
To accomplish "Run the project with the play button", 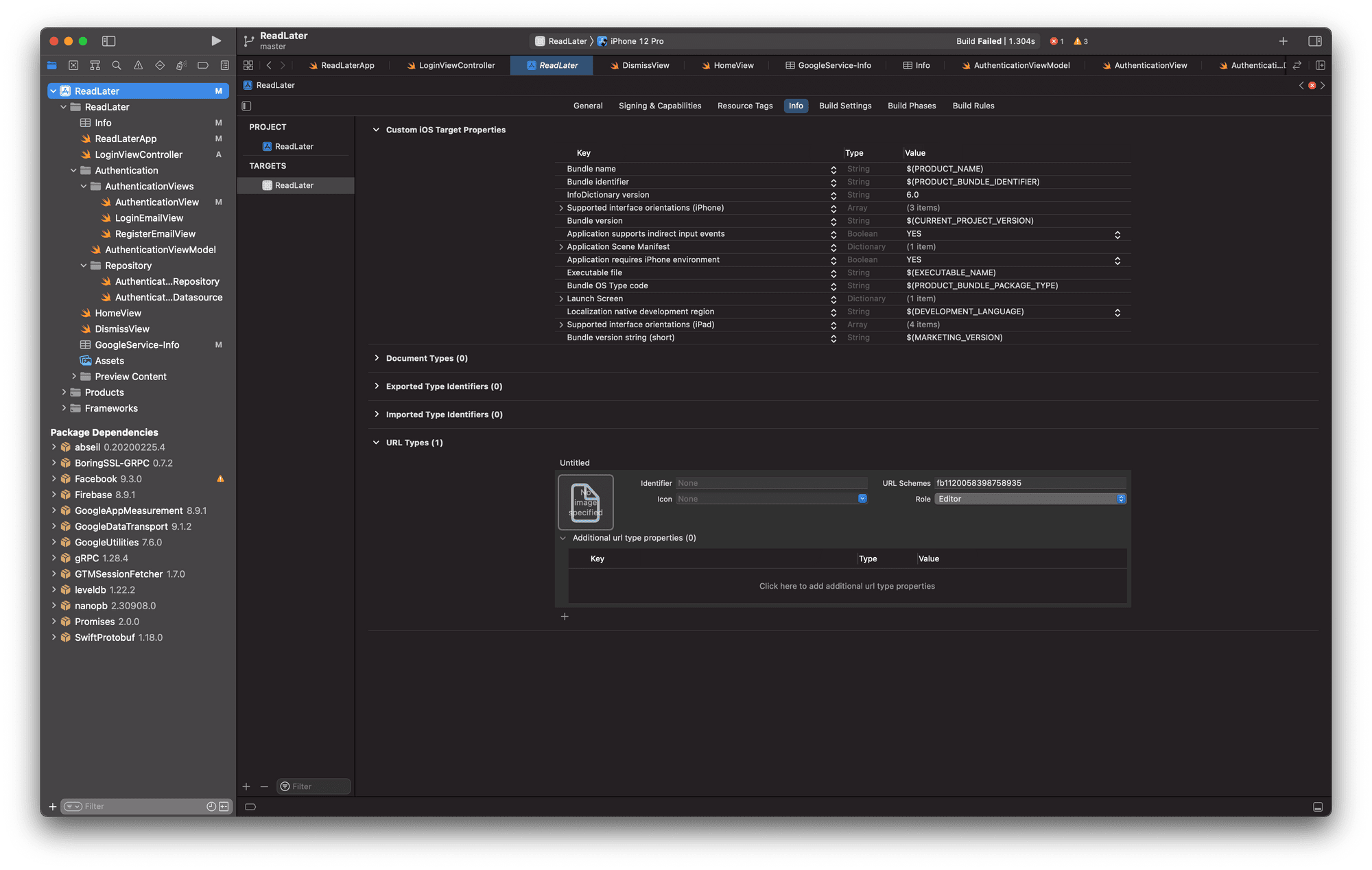I will tap(216, 41).
